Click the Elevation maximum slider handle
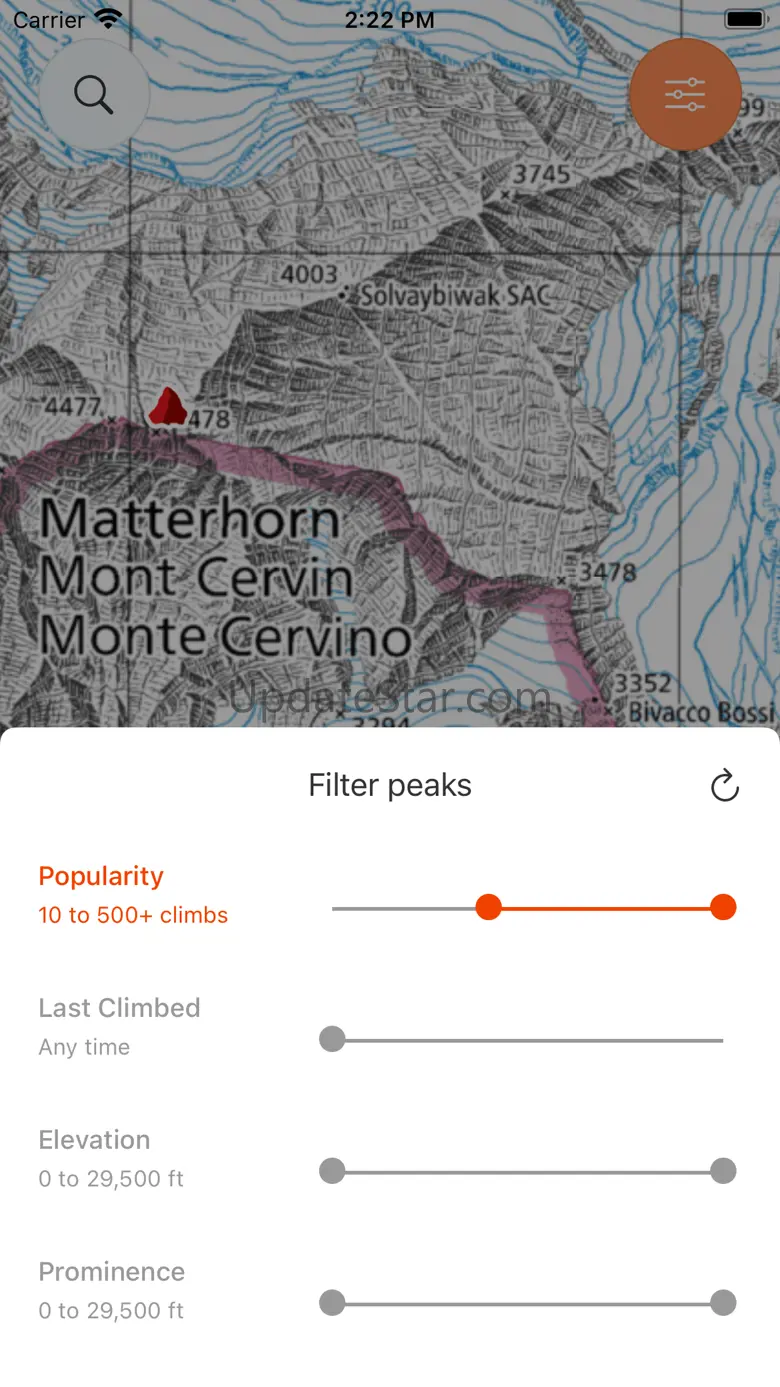This screenshot has width=780, height=1387. point(723,1171)
